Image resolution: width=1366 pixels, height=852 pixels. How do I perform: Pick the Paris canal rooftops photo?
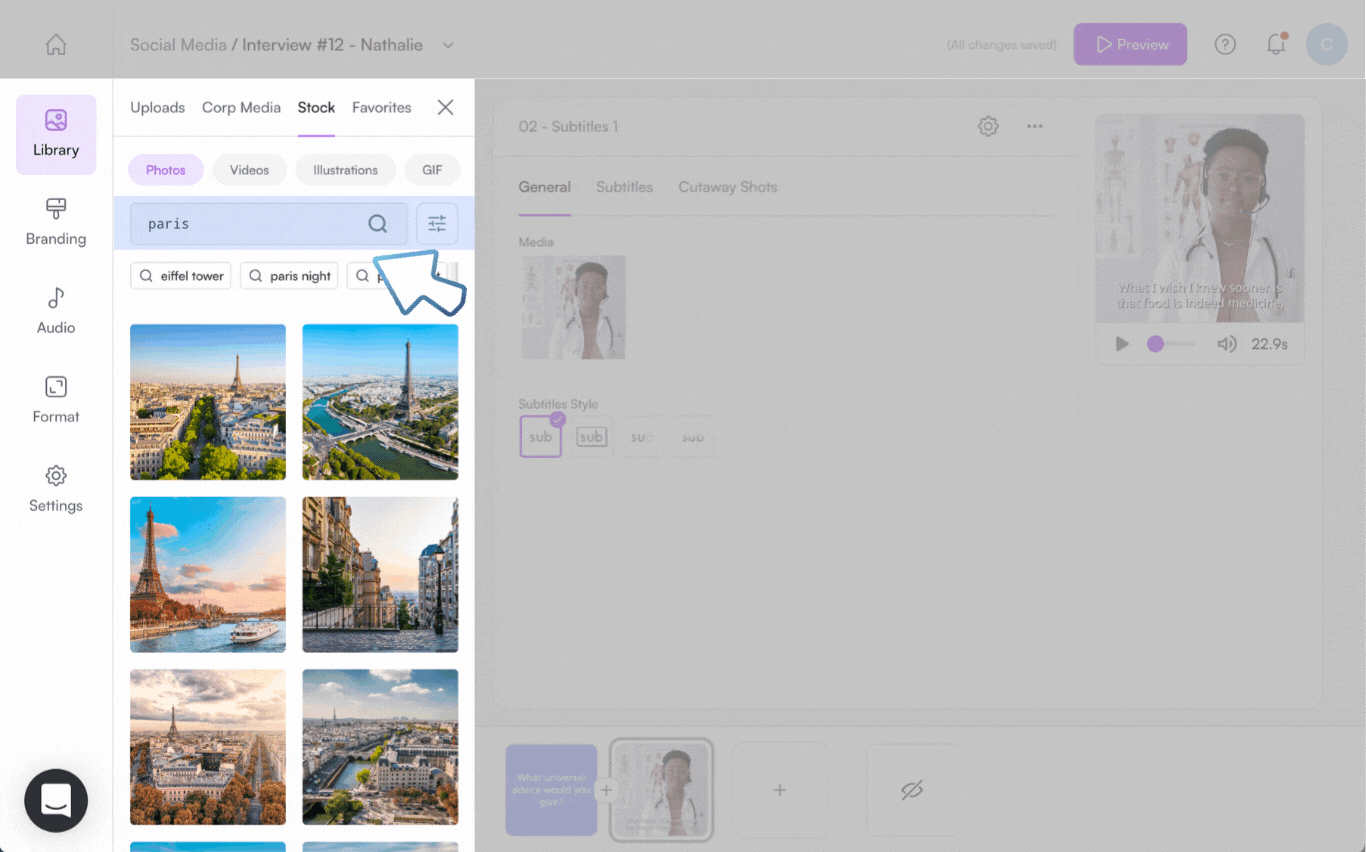click(380, 747)
